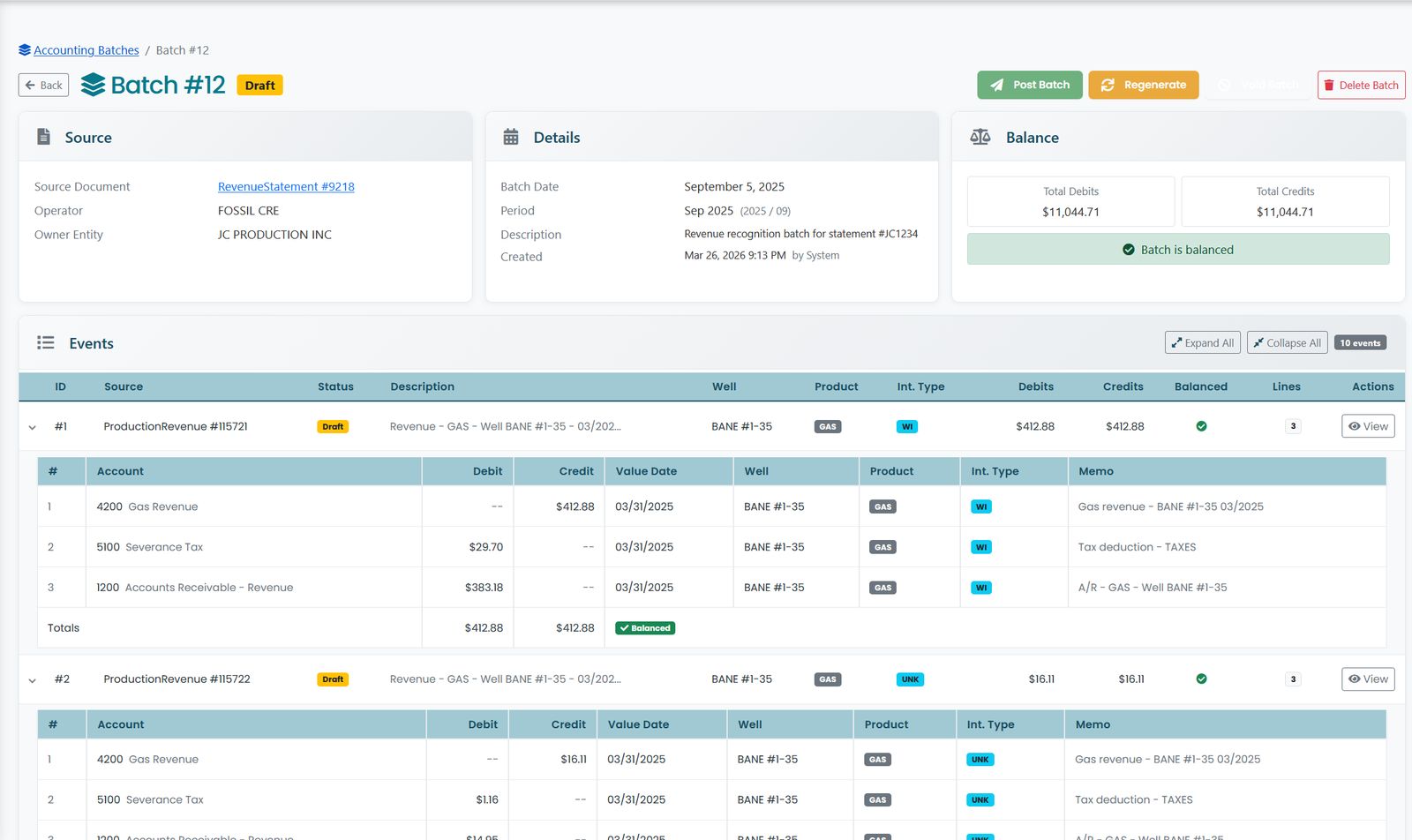
Task: Click the Batch Date September 5, 2025 value
Action: pos(734,186)
